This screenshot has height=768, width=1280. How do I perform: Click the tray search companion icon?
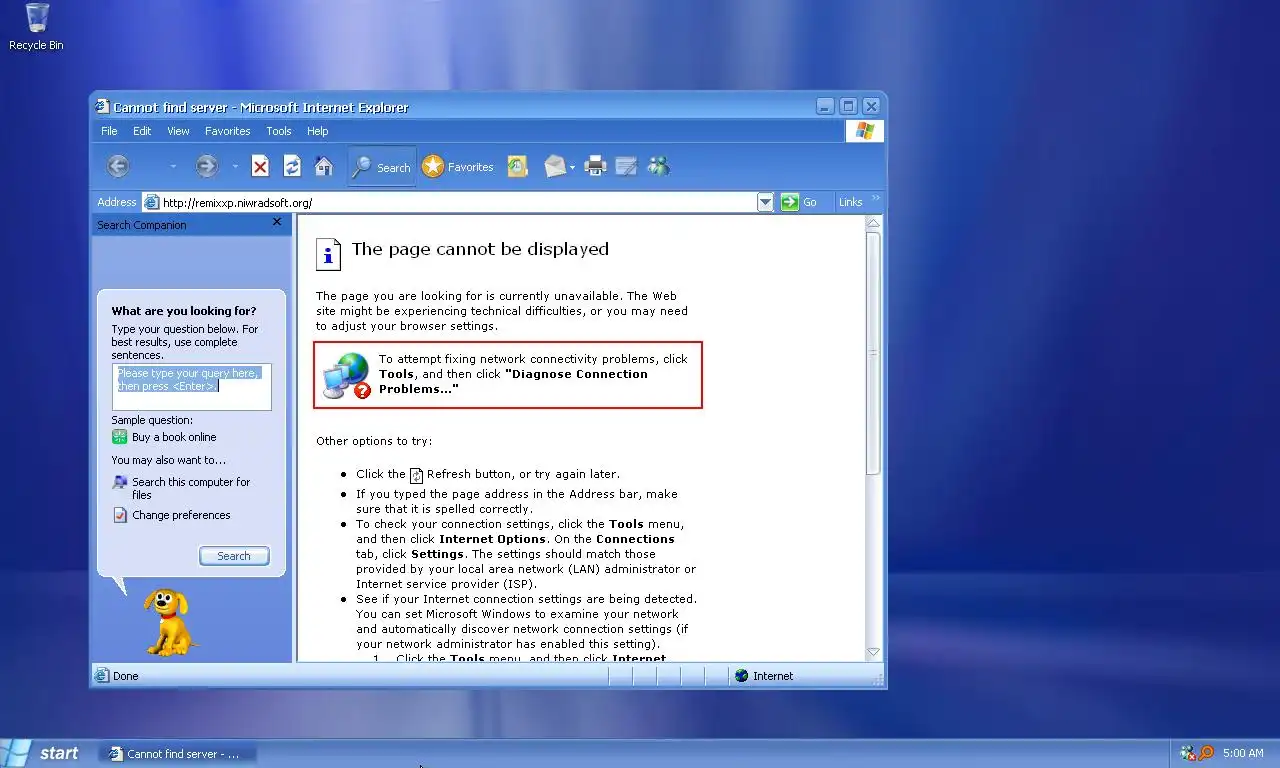click(x=1206, y=753)
